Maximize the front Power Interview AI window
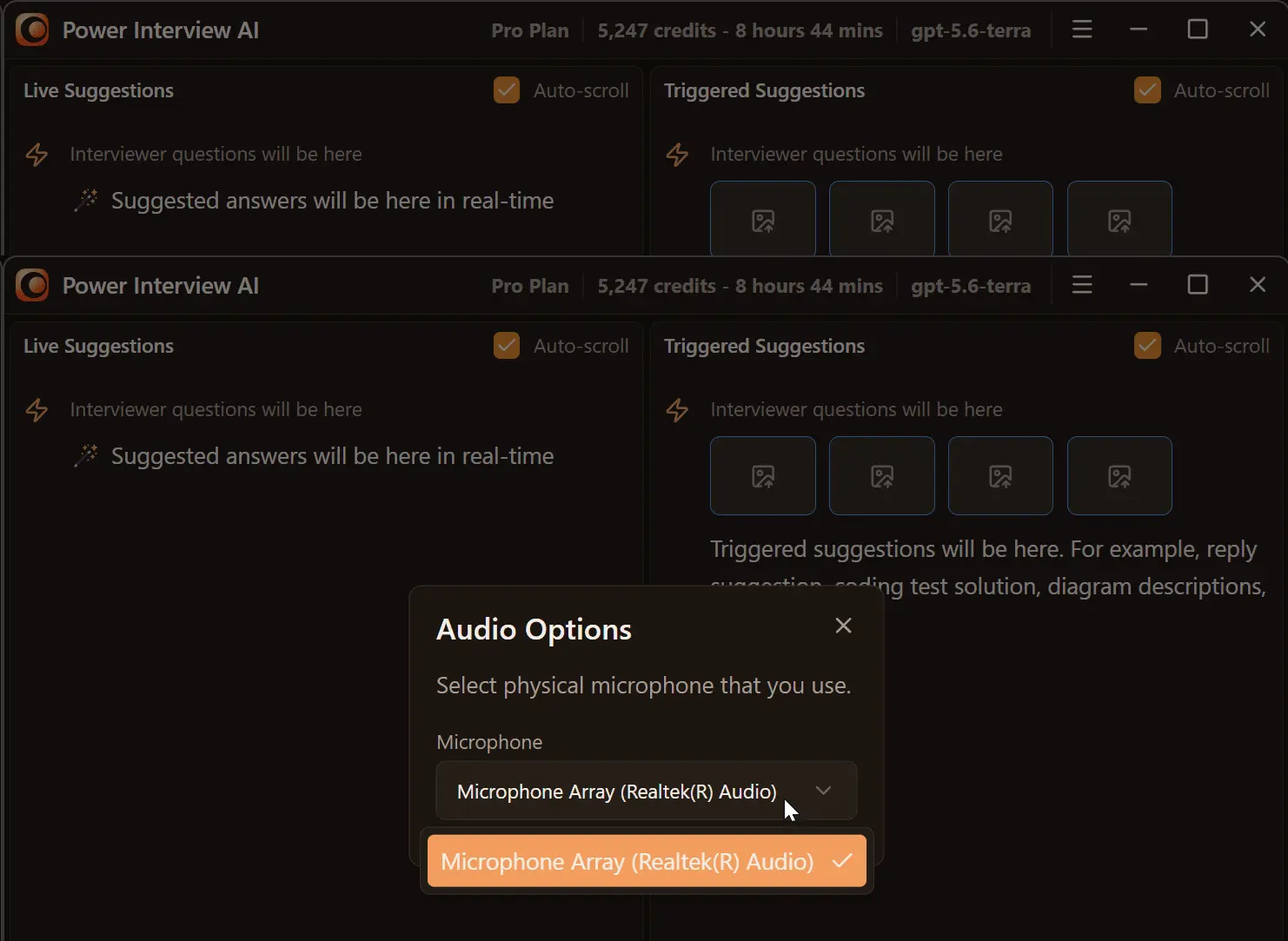The image size is (1288, 941). point(1198,285)
